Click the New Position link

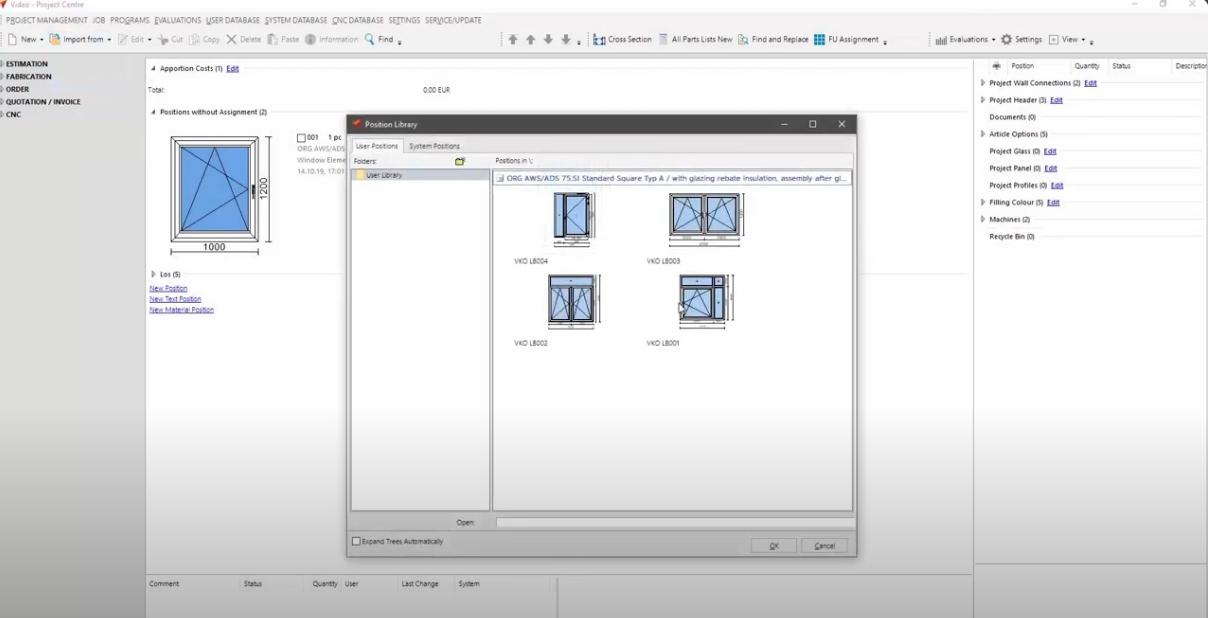tap(167, 288)
